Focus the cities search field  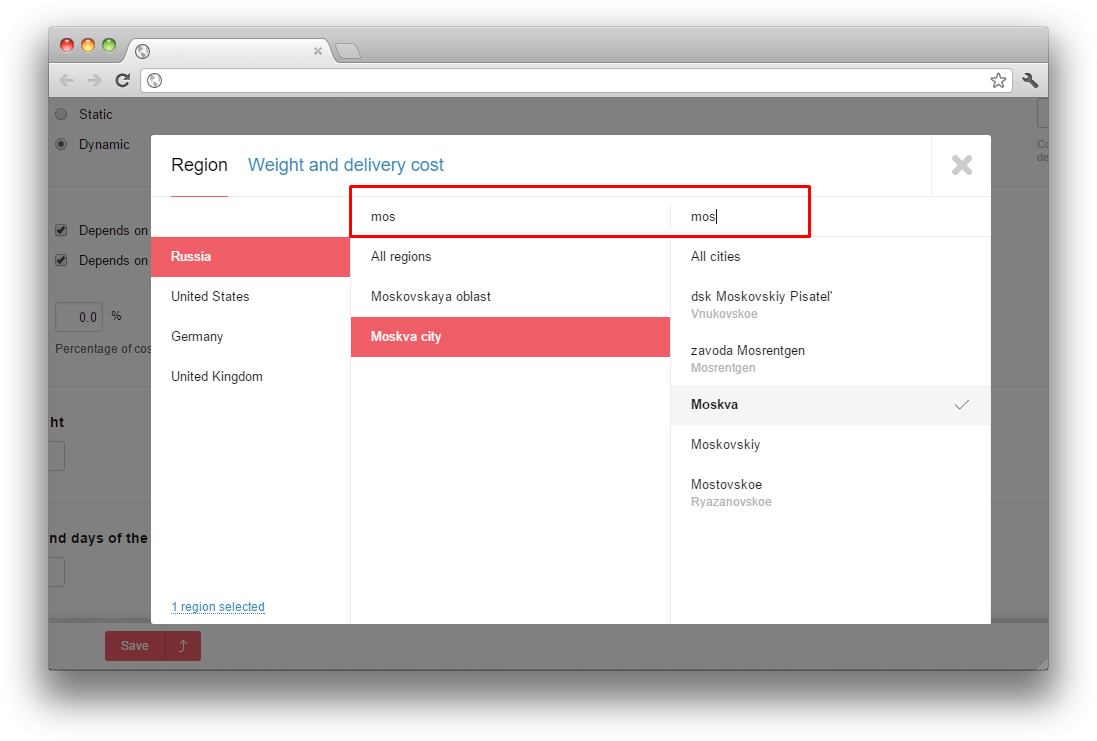pyautogui.click(x=830, y=217)
